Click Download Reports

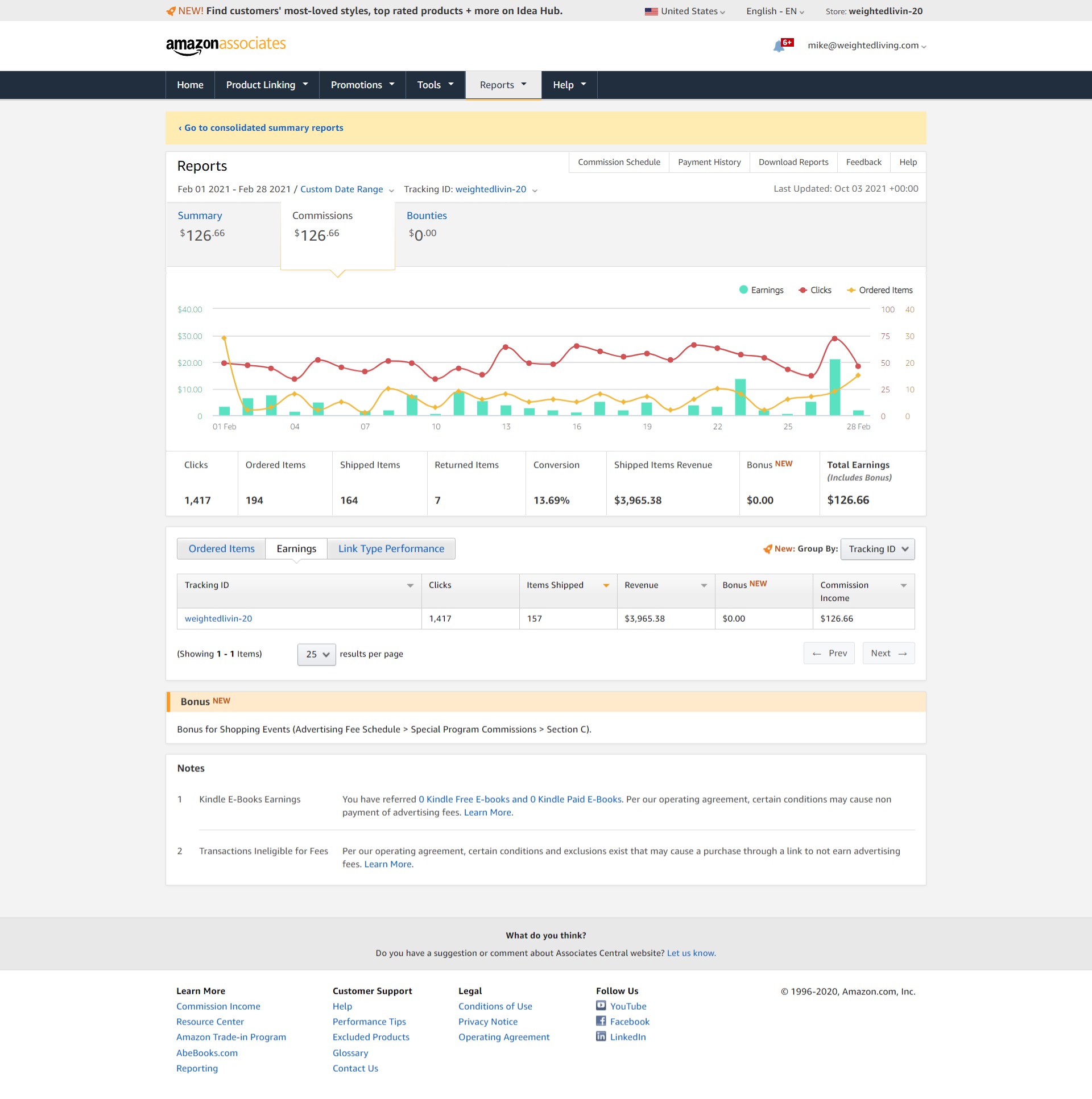793,162
